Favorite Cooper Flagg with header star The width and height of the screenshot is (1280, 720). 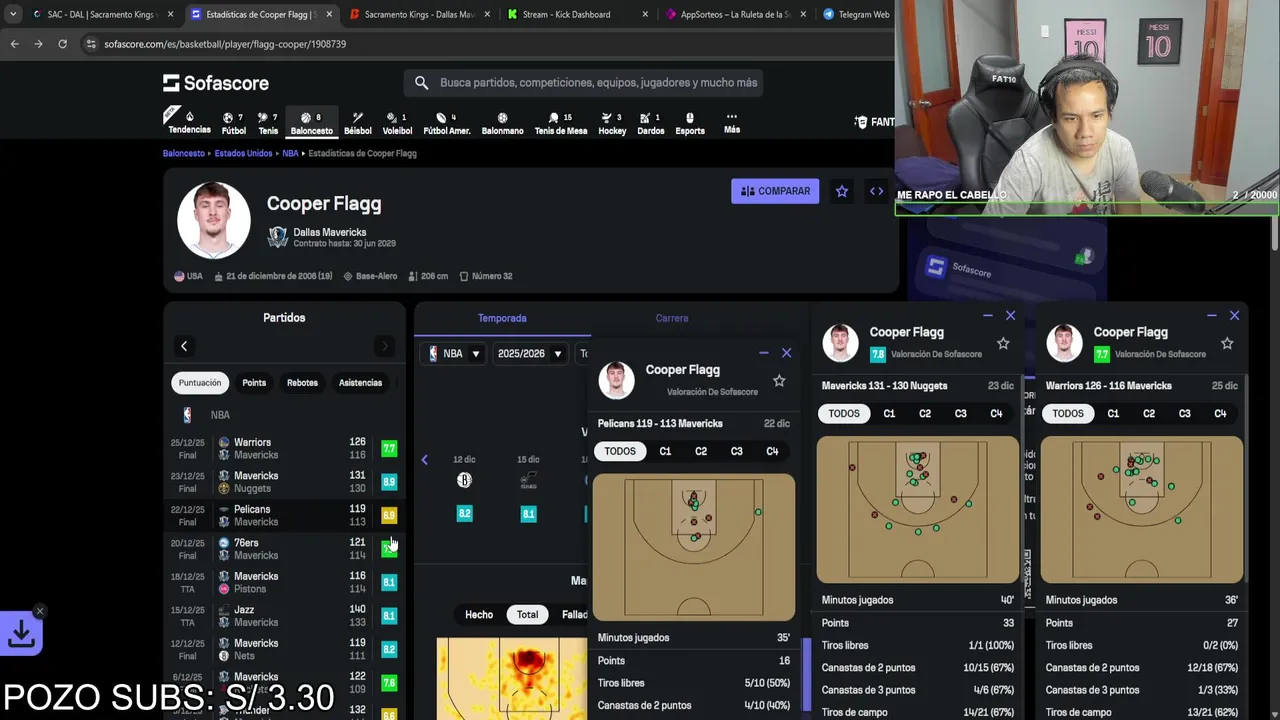click(x=842, y=191)
